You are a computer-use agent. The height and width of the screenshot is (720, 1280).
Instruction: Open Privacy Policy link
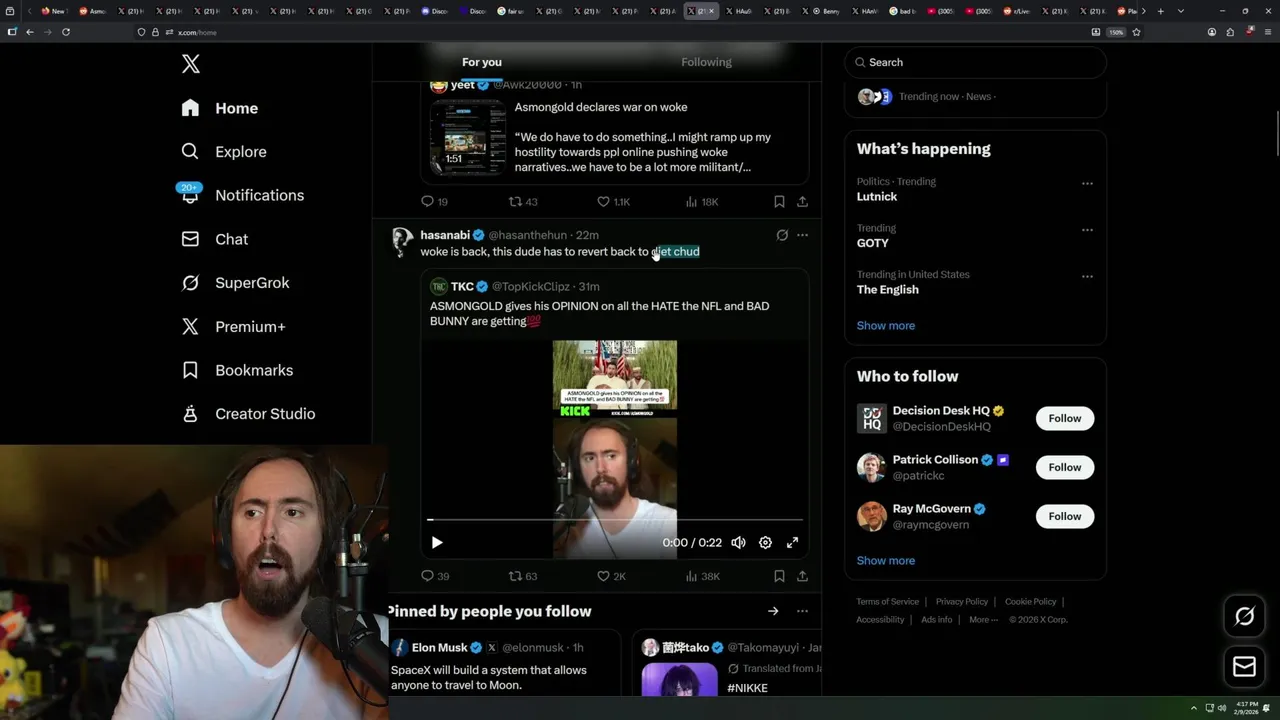coord(962,602)
